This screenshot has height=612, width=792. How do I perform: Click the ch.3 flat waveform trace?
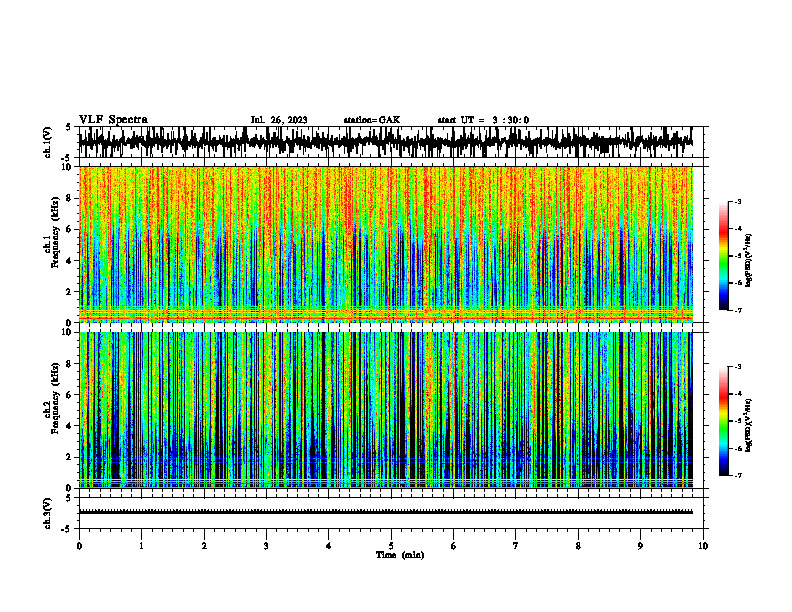[386, 512]
